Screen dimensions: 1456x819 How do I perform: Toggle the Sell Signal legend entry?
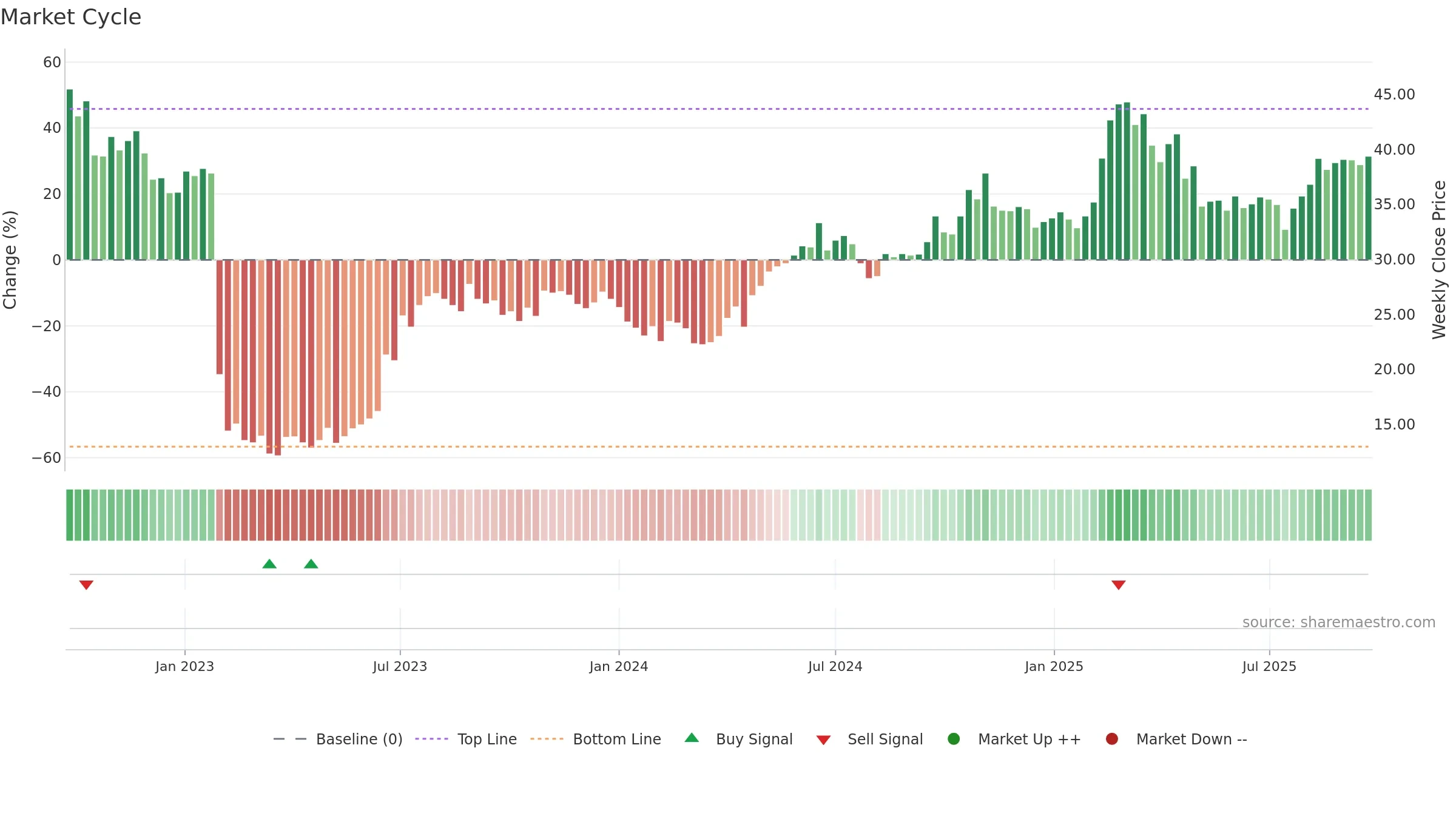[869, 739]
